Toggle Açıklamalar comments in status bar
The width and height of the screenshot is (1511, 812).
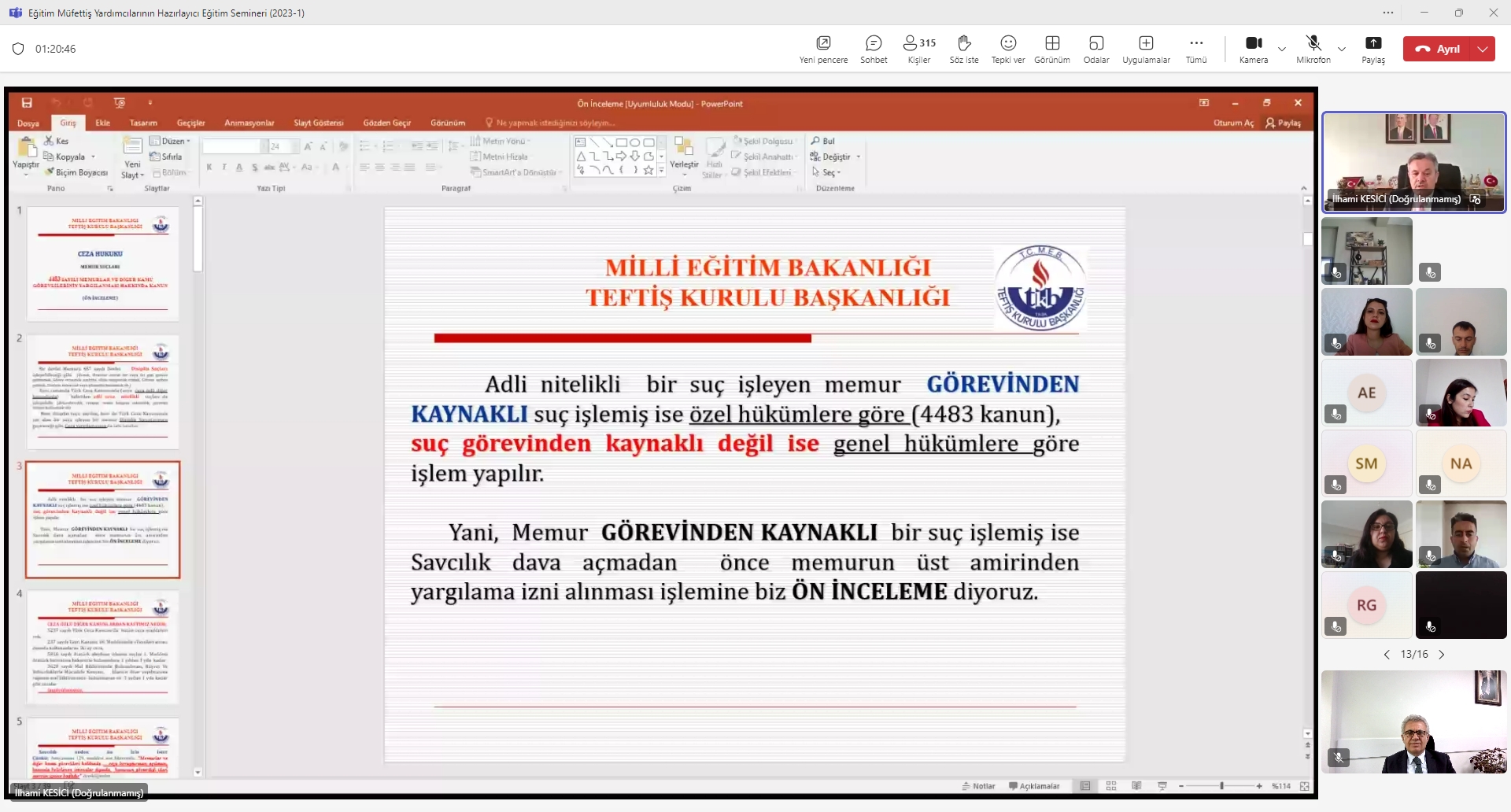(x=1034, y=786)
